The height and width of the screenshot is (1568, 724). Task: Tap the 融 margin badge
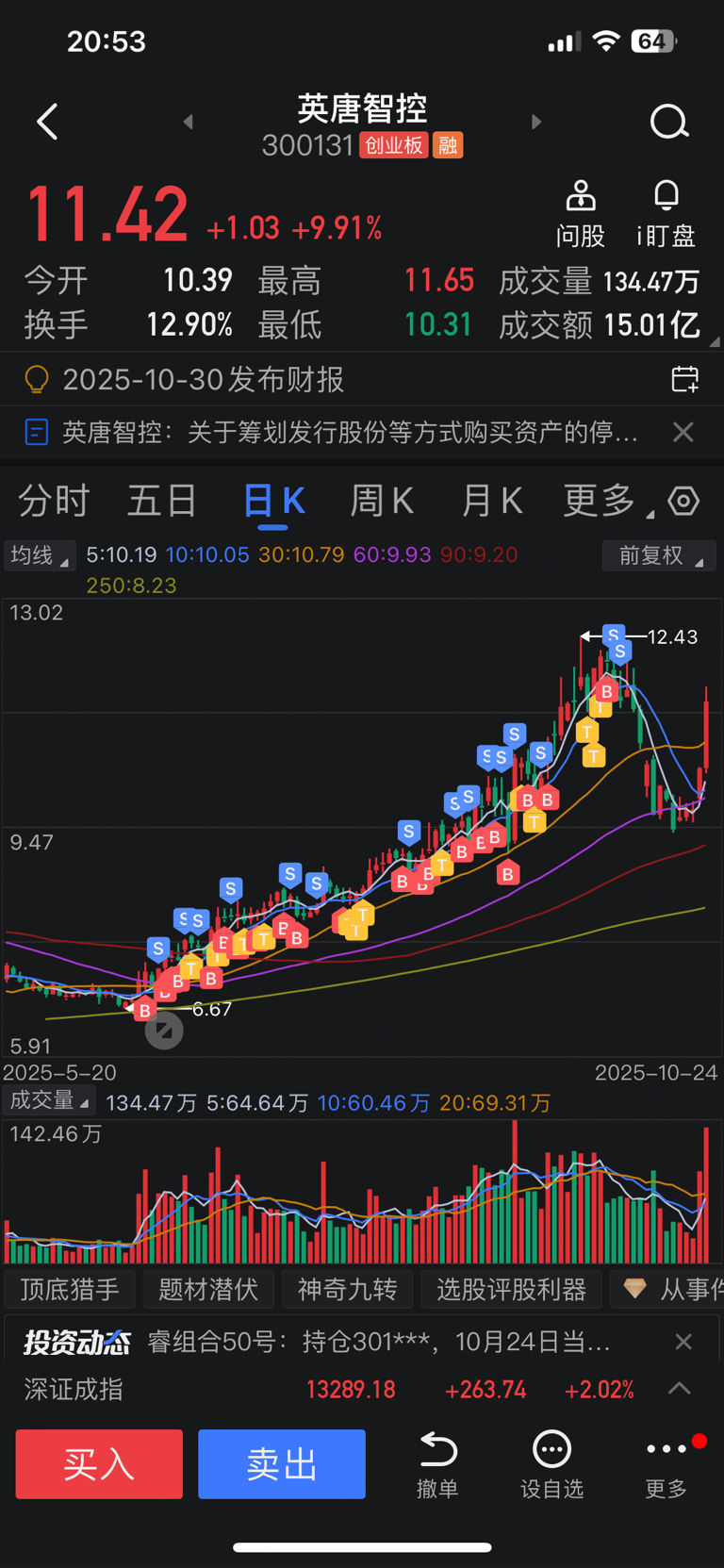[448, 145]
